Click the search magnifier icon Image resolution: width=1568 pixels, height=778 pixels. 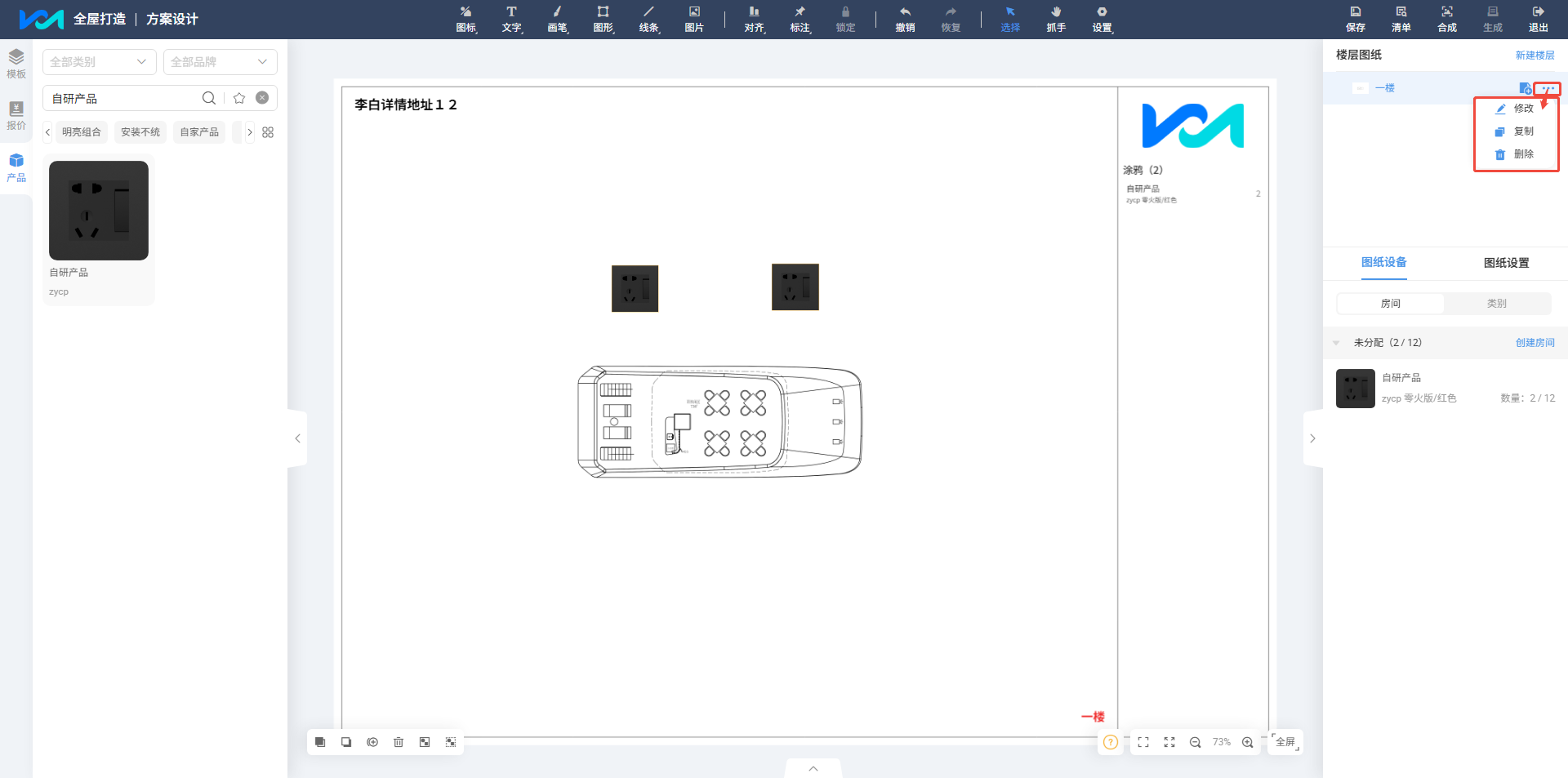tap(209, 98)
